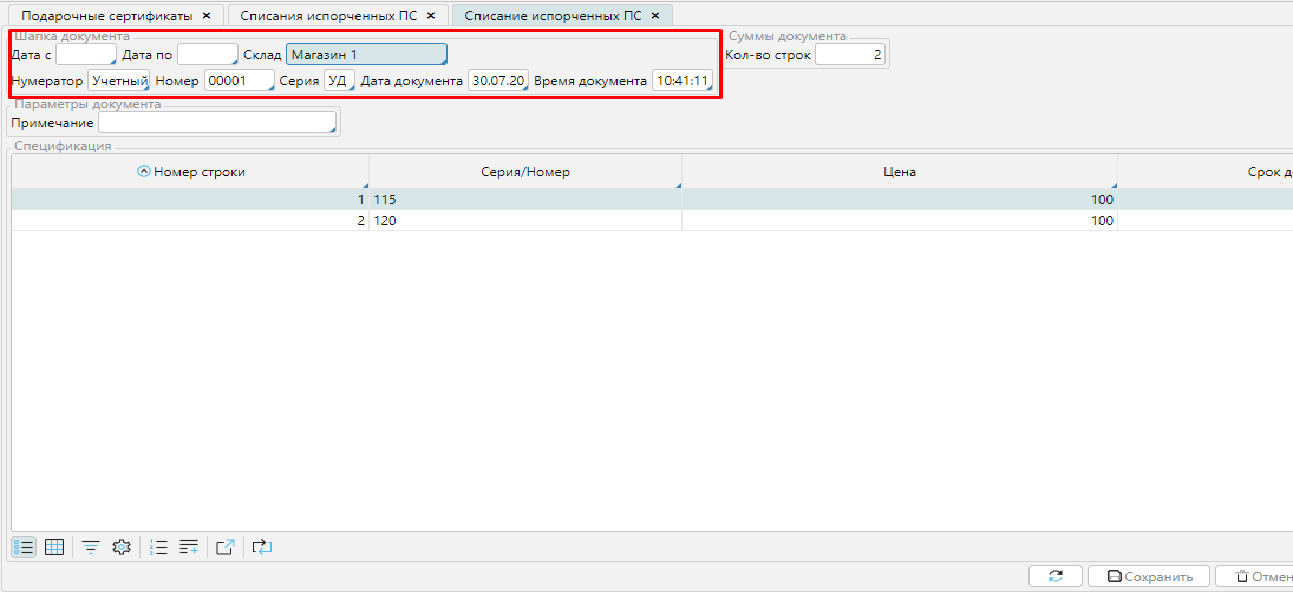1293x592 pixels.
Task: Open the filter icon in the bottom toolbar
Action: tap(91, 547)
